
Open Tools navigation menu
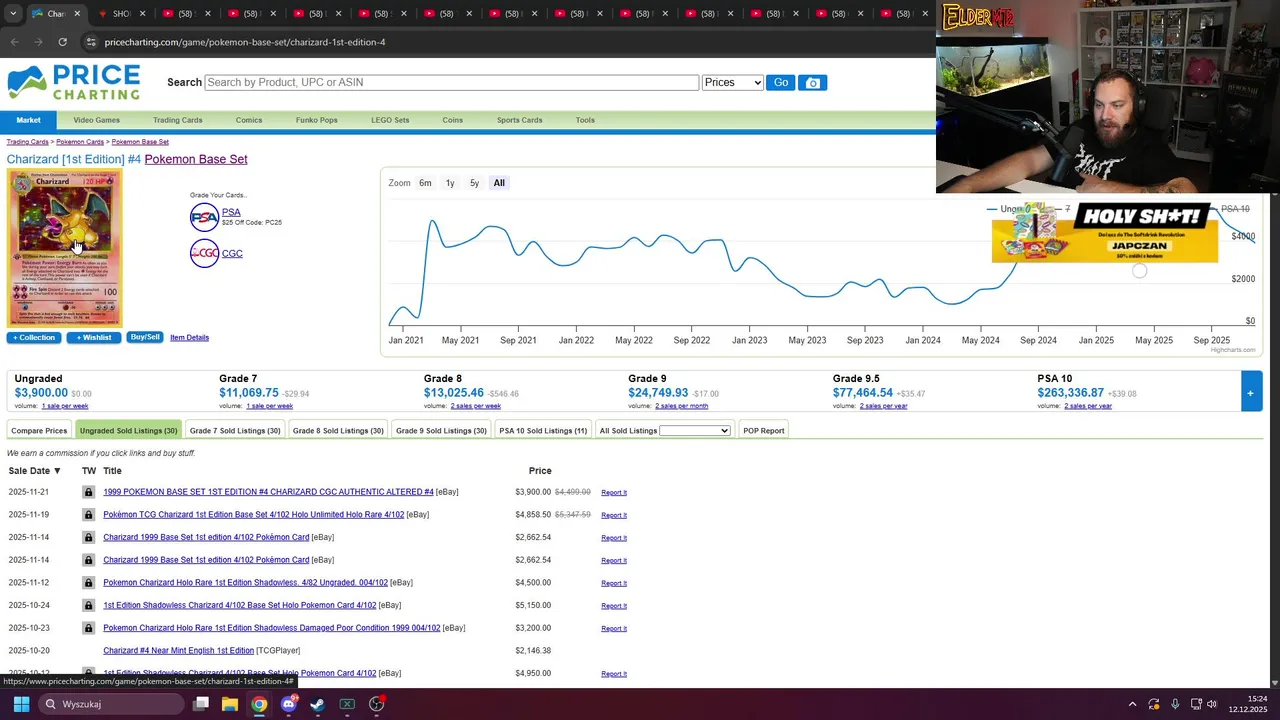pyautogui.click(x=585, y=120)
